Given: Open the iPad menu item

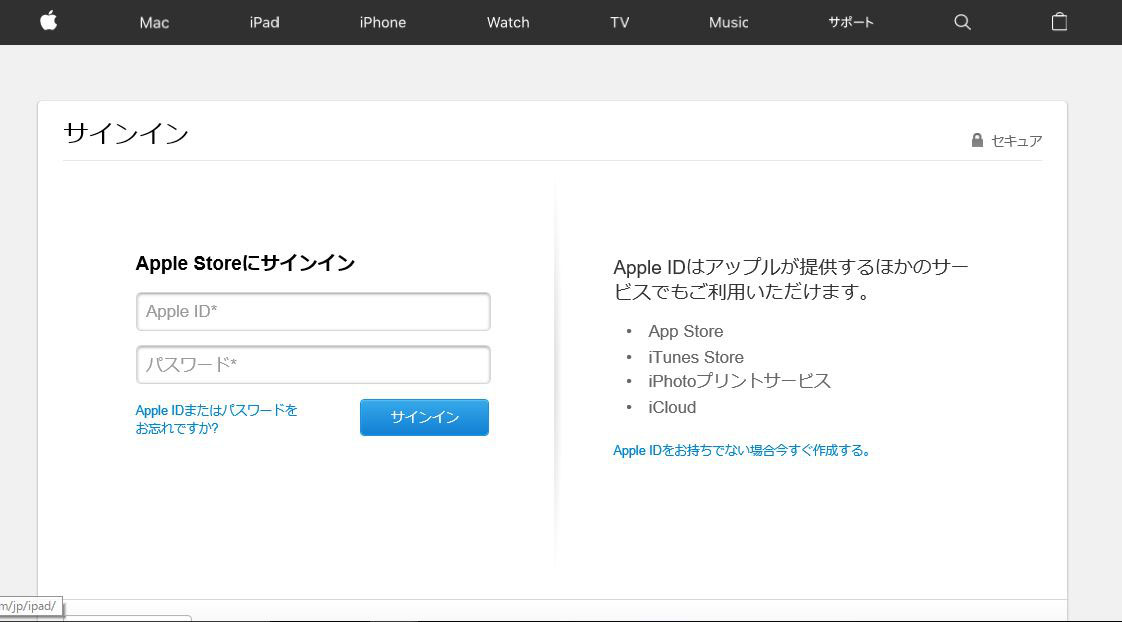Looking at the screenshot, I should (264, 22).
